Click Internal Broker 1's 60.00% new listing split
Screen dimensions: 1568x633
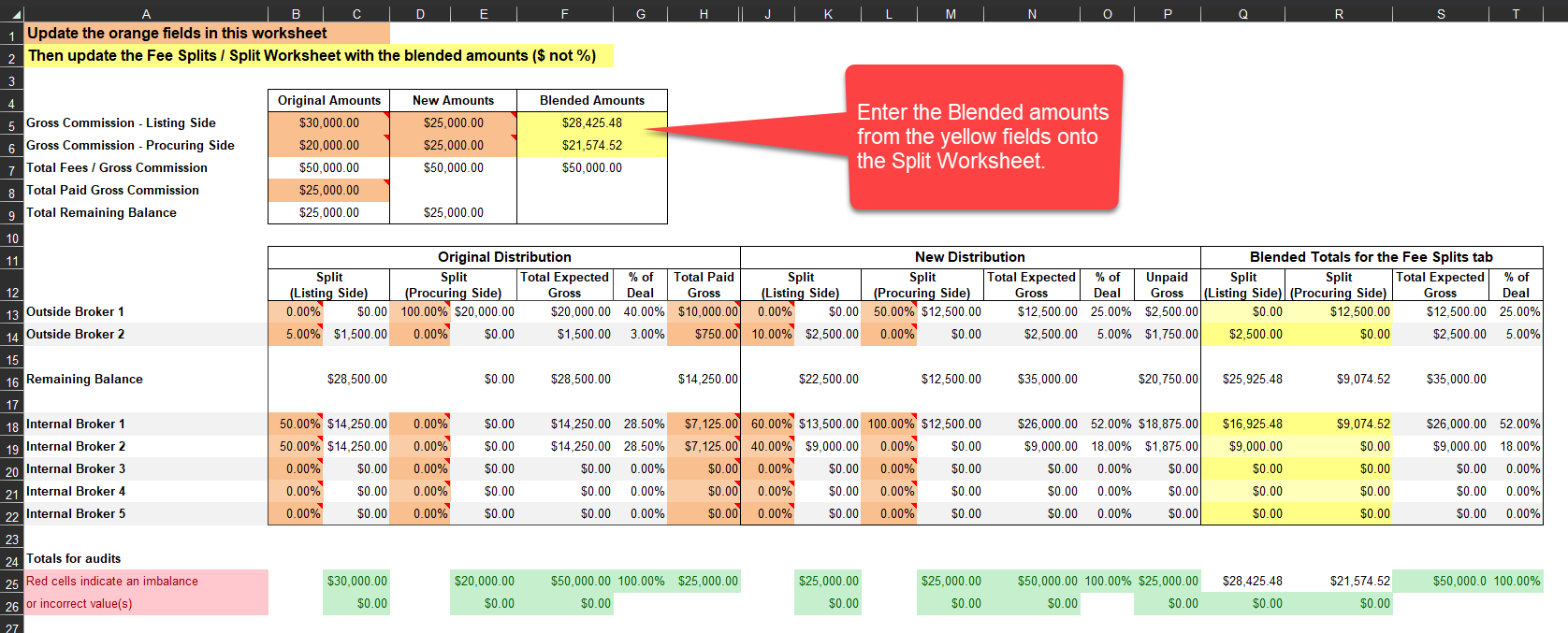767,424
